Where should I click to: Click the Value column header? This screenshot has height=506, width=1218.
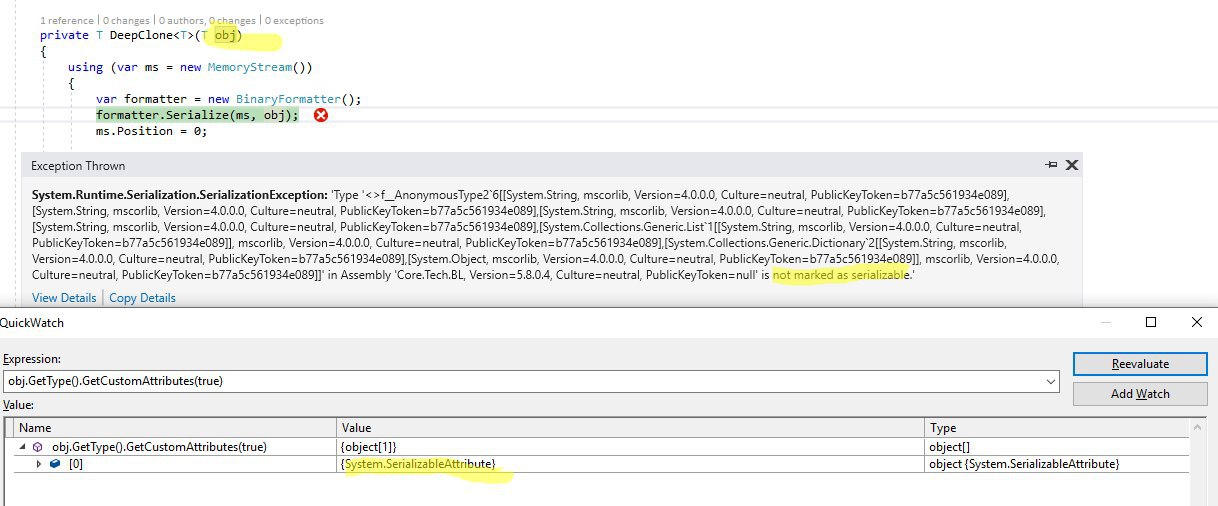pyautogui.click(x=631, y=428)
